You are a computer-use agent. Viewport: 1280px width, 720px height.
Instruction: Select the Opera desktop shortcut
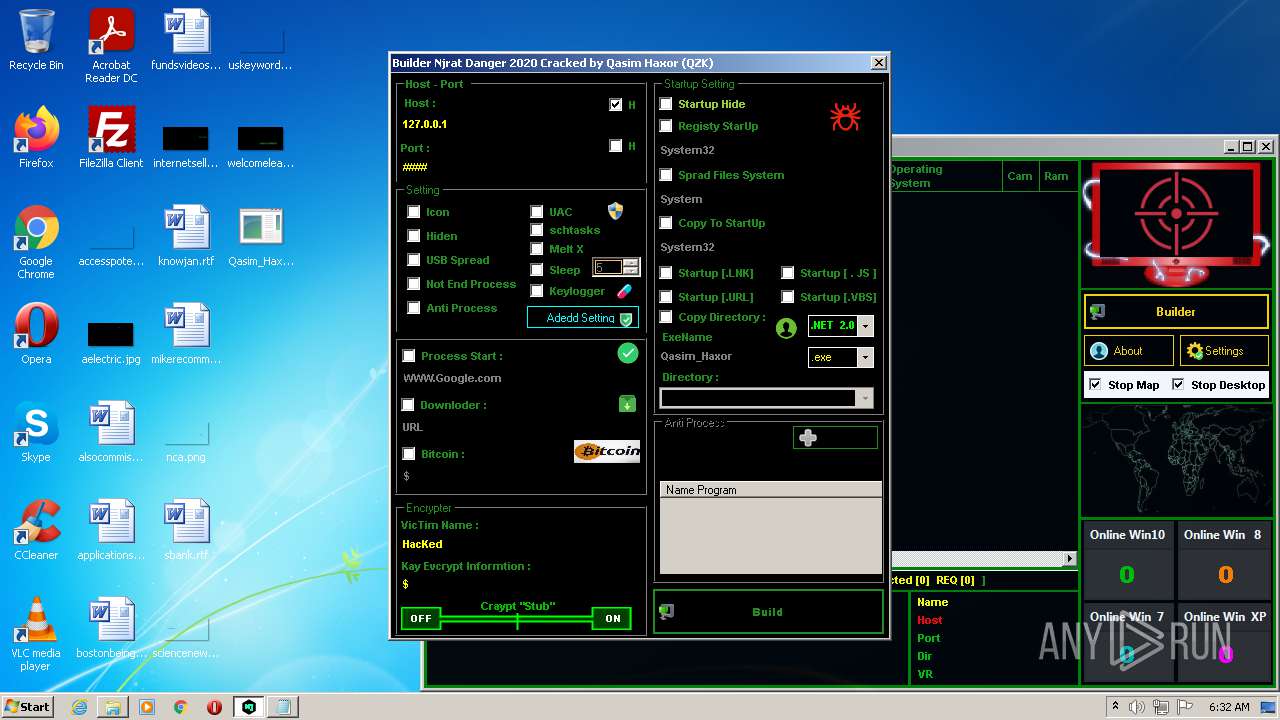click(x=36, y=333)
